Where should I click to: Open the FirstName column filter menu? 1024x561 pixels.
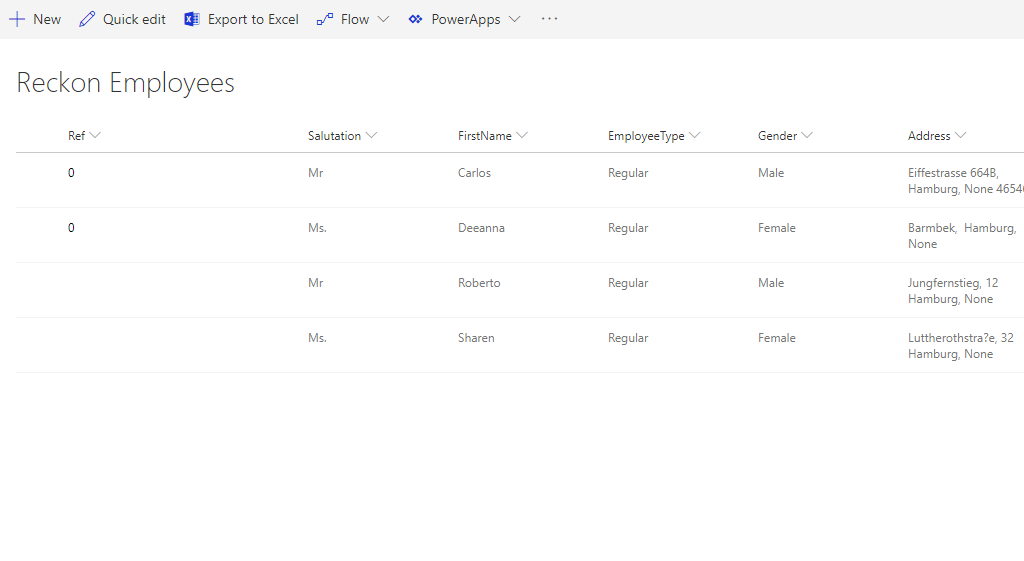522,136
